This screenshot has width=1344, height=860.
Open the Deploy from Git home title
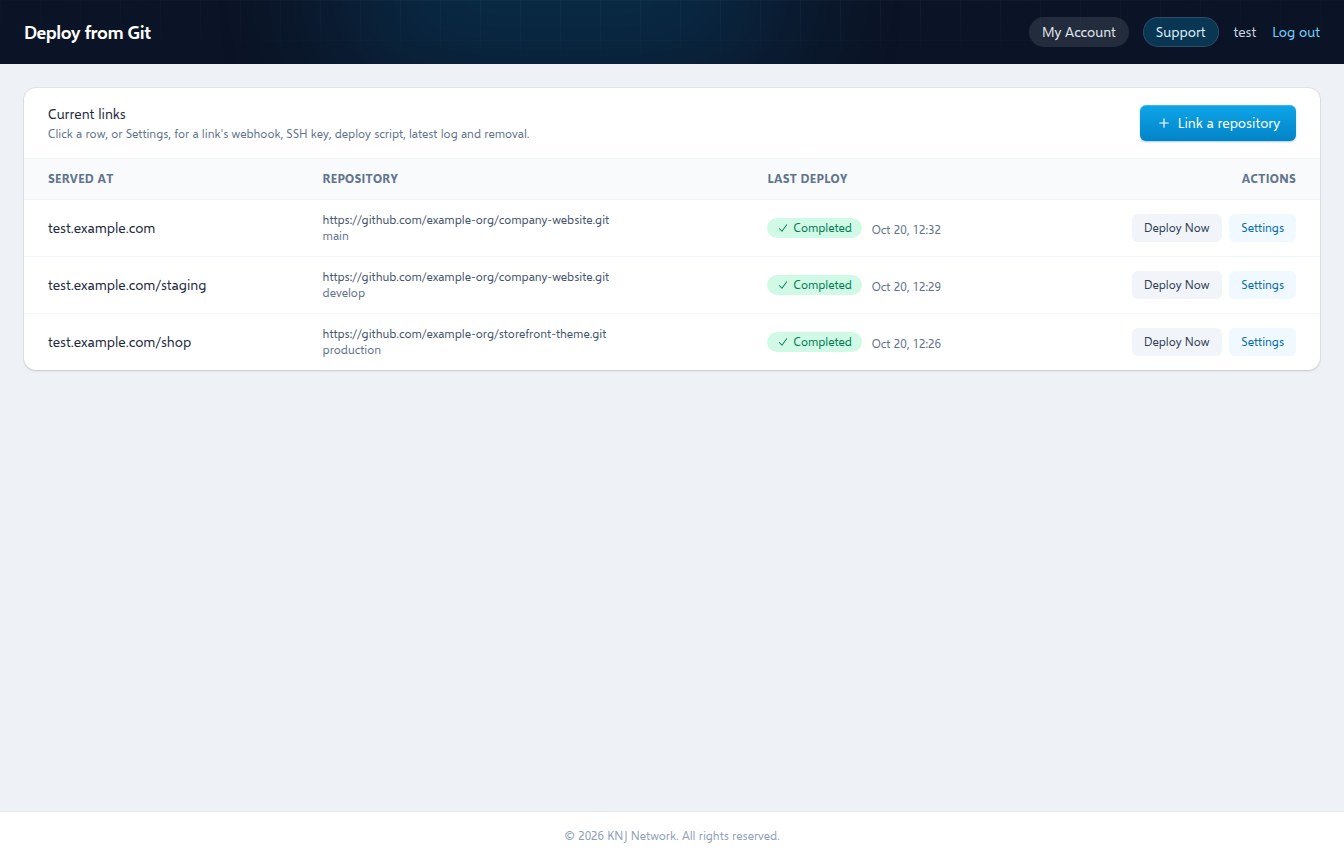coord(87,32)
